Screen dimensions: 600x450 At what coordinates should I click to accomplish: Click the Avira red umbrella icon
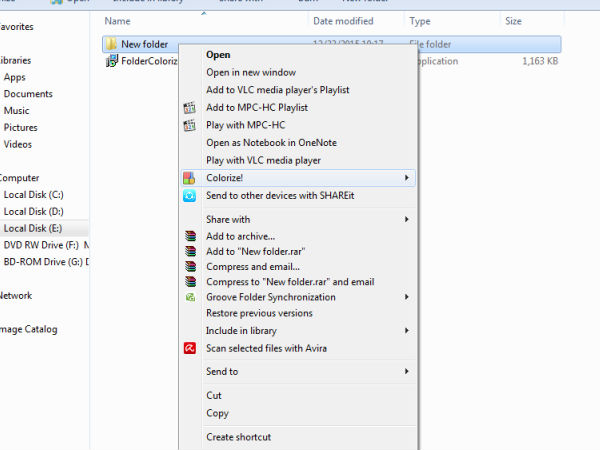coord(189,348)
